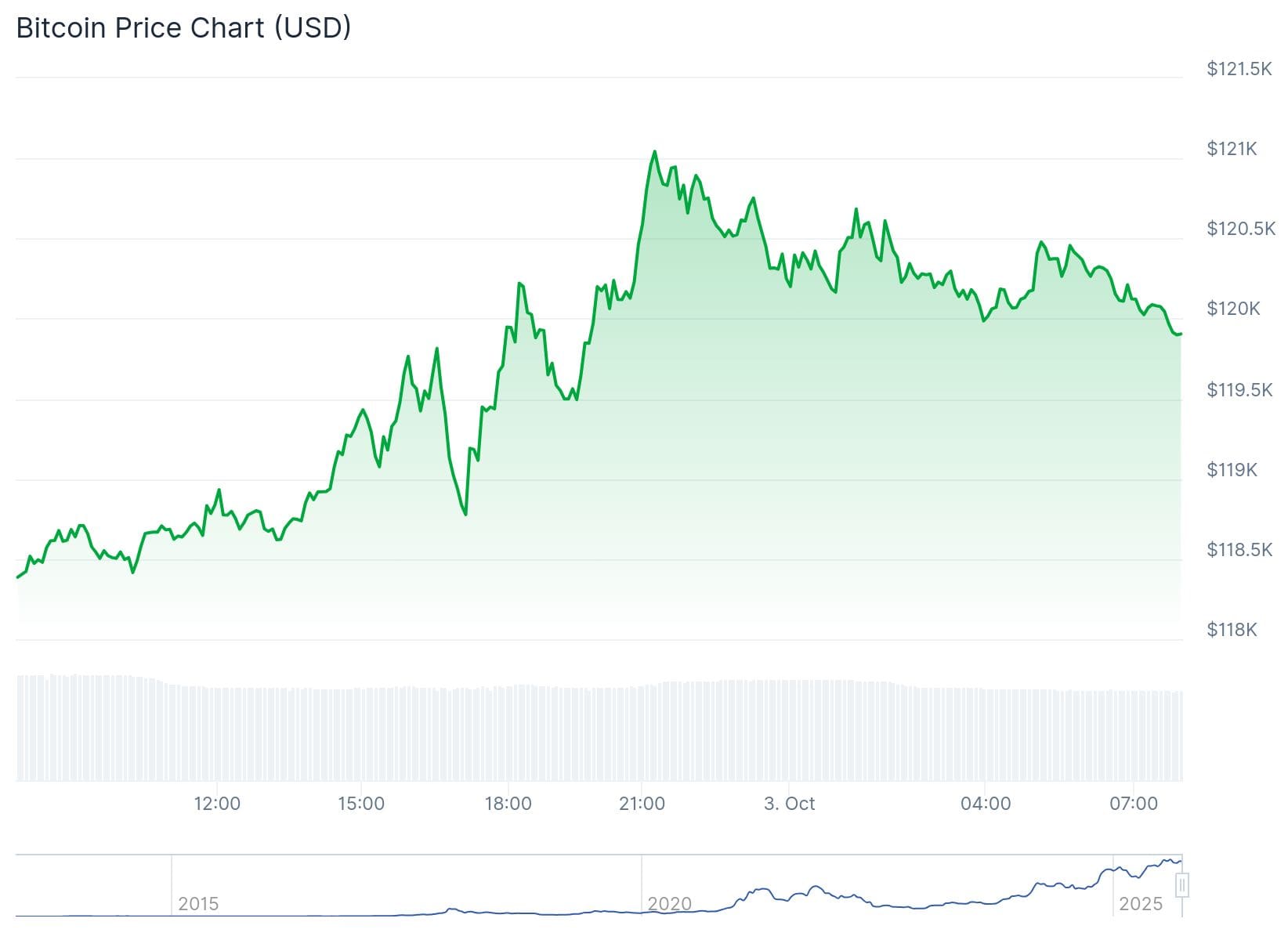Viewport: 1288px width, 940px height.
Task: Click the $119.5K y-axis label
Action: click(x=1239, y=389)
